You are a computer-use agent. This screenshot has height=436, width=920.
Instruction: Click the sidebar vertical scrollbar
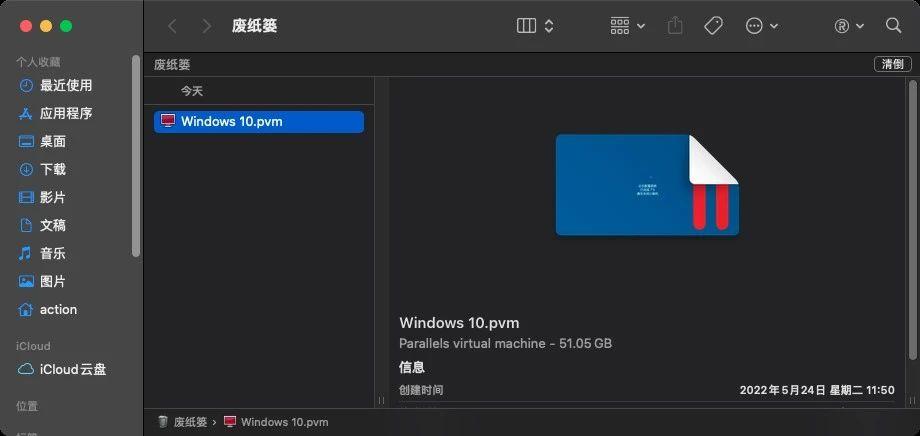pos(136,156)
